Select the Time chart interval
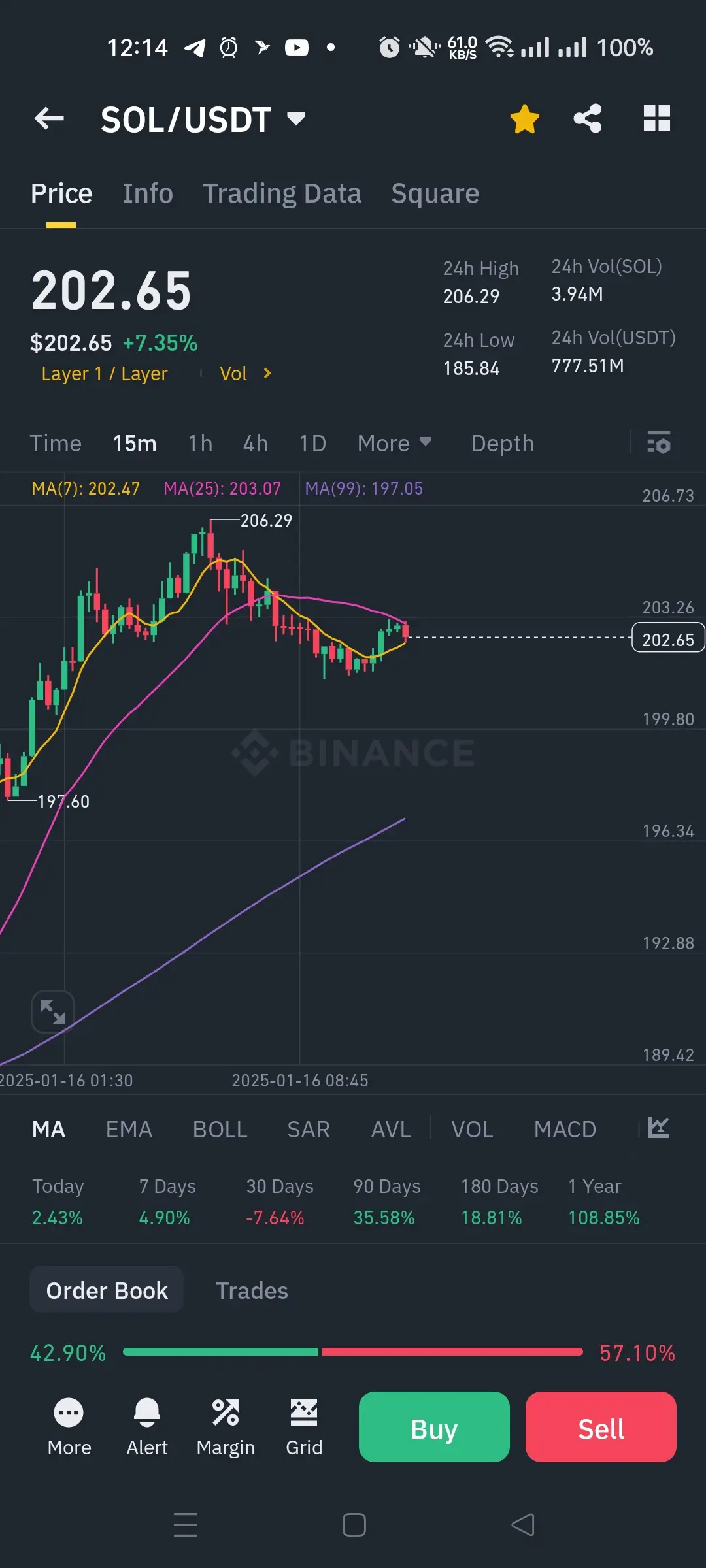 56,444
